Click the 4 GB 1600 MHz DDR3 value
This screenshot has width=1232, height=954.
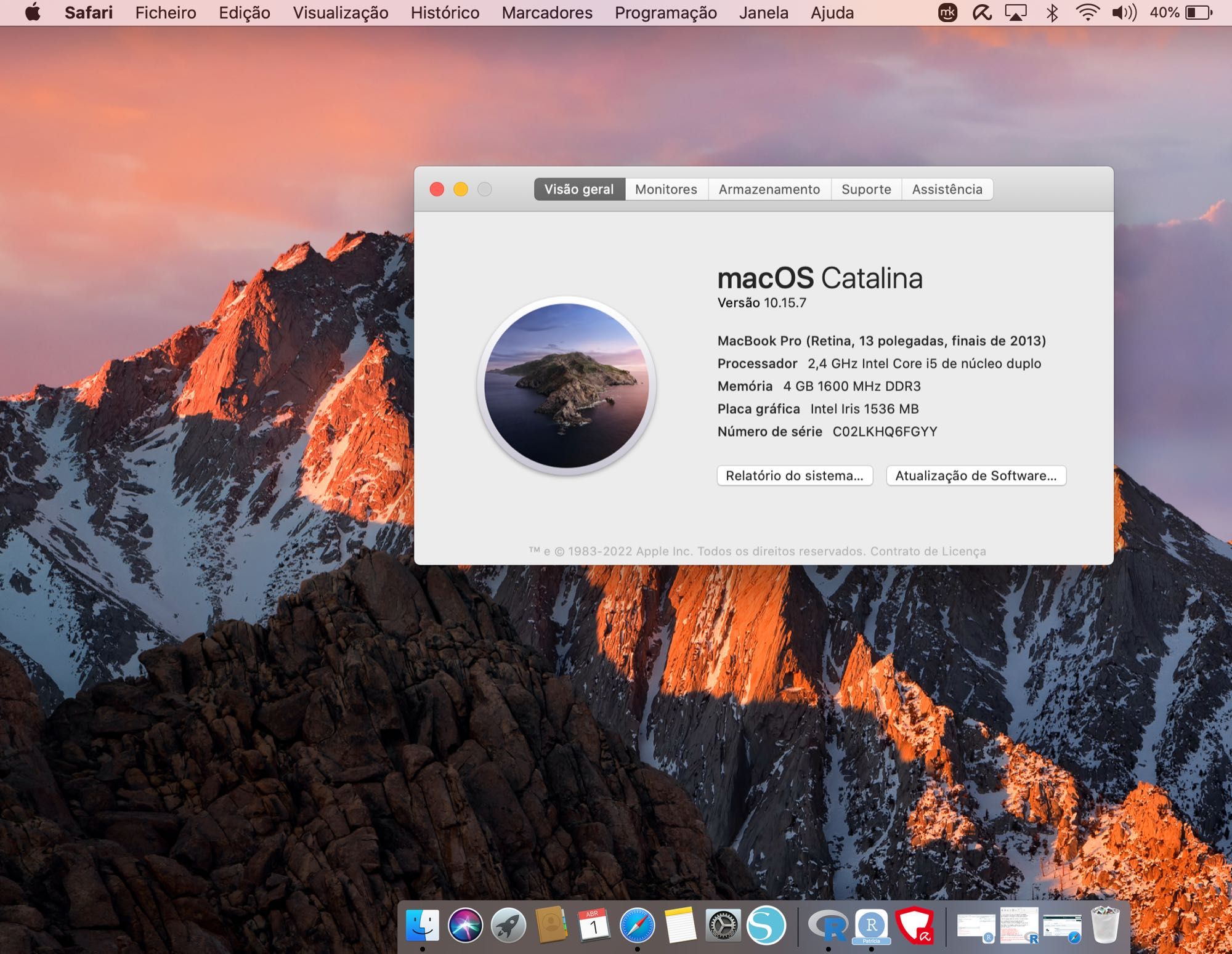click(x=852, y=386)
